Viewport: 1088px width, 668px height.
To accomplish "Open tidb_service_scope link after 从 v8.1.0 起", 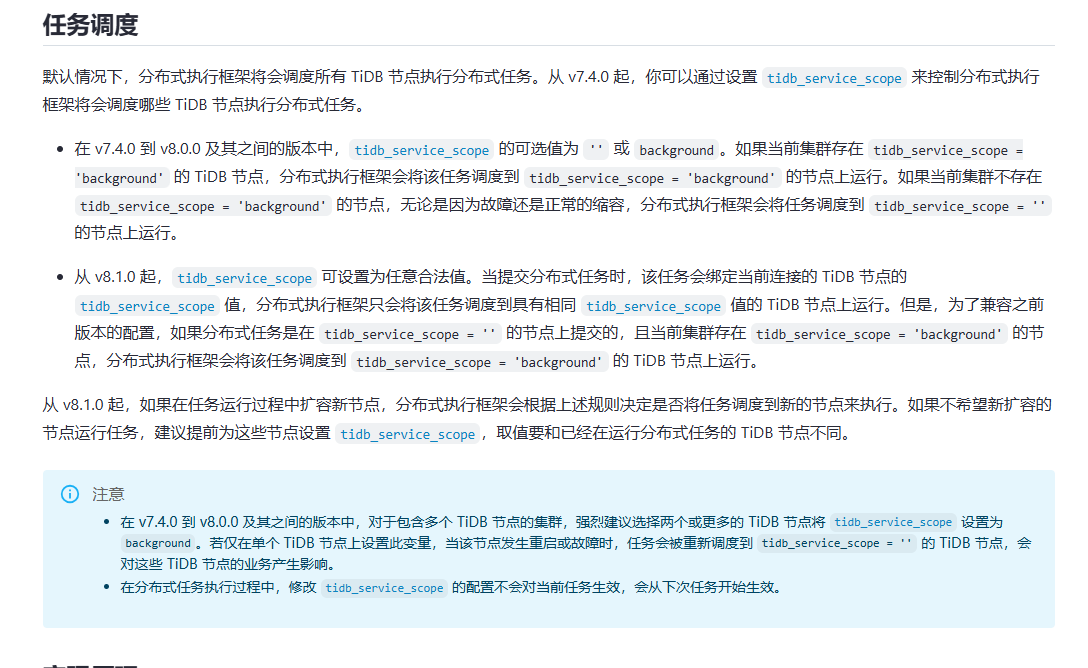I will tap(244, 278).
